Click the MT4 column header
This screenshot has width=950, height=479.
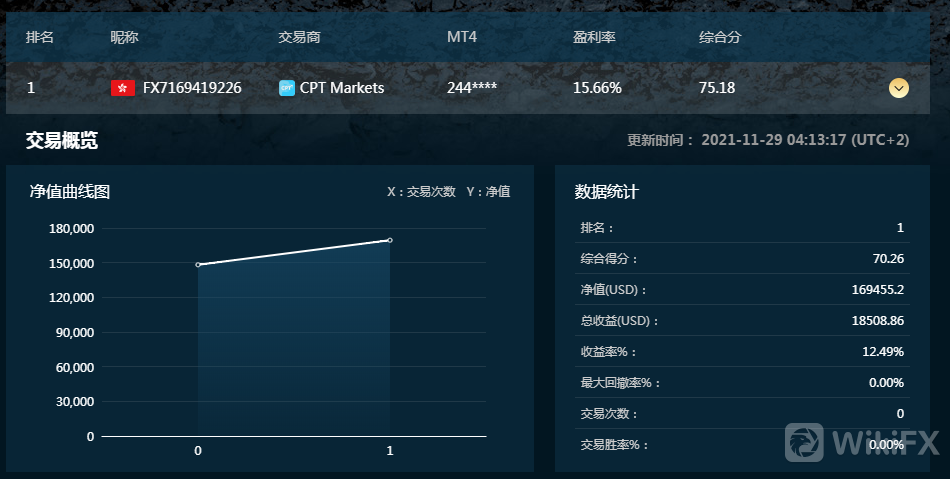click(x=462, y=37)
